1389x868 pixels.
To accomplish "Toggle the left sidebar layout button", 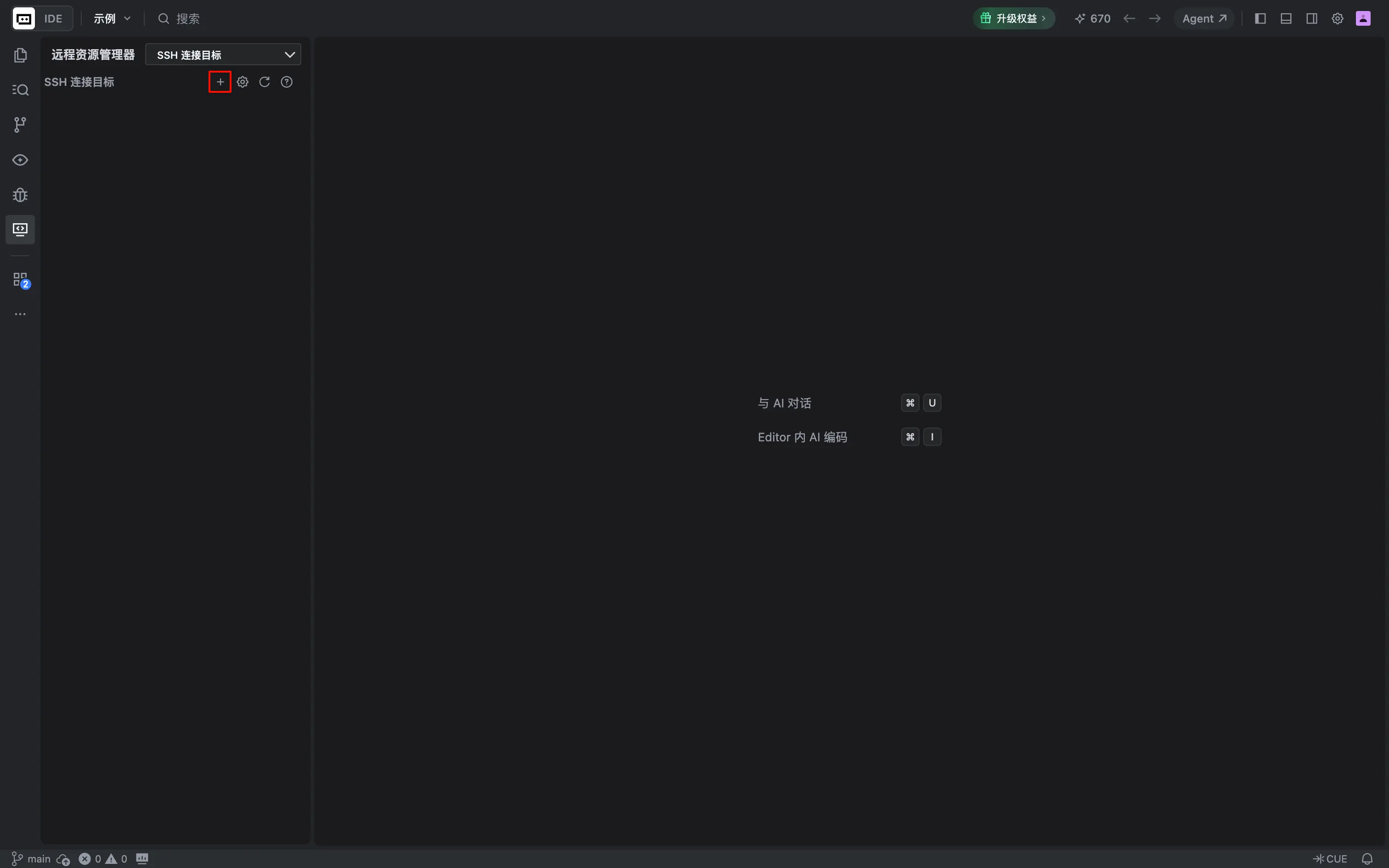I will (x=1260, y=18).
